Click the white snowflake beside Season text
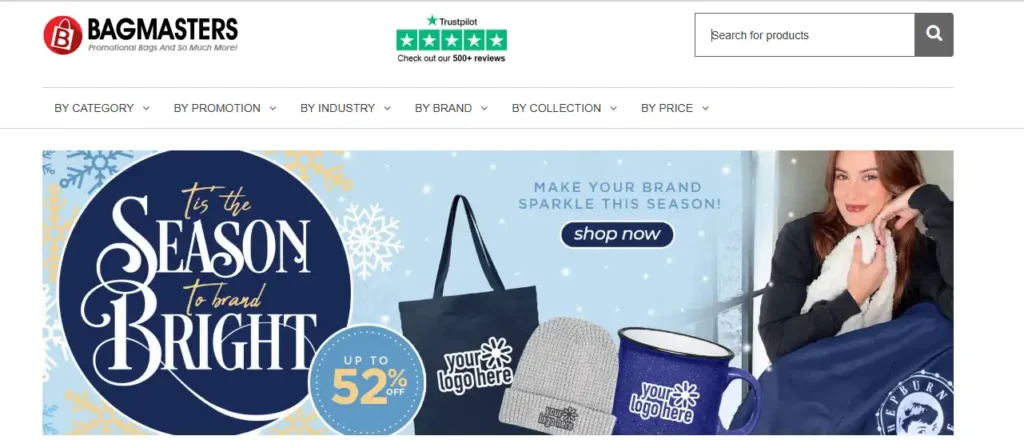Image resolution: width=1024 pixels, height=448 pixels. point(370,240)
